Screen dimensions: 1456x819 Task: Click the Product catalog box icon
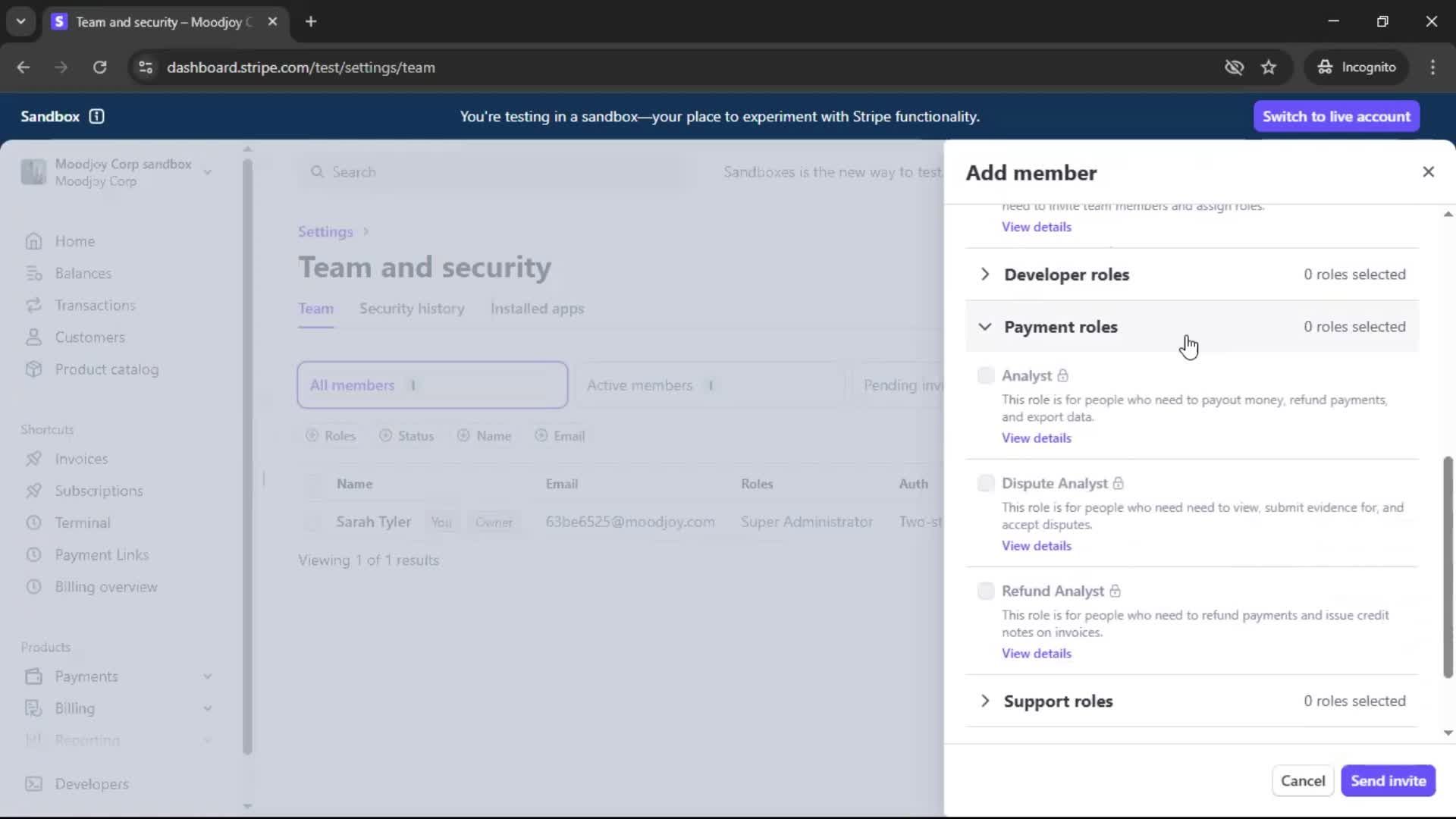(x=33, y=369)
